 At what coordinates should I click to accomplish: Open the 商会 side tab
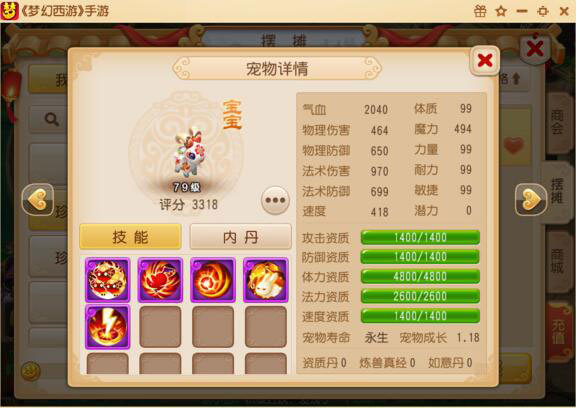(x=557, y=123)
